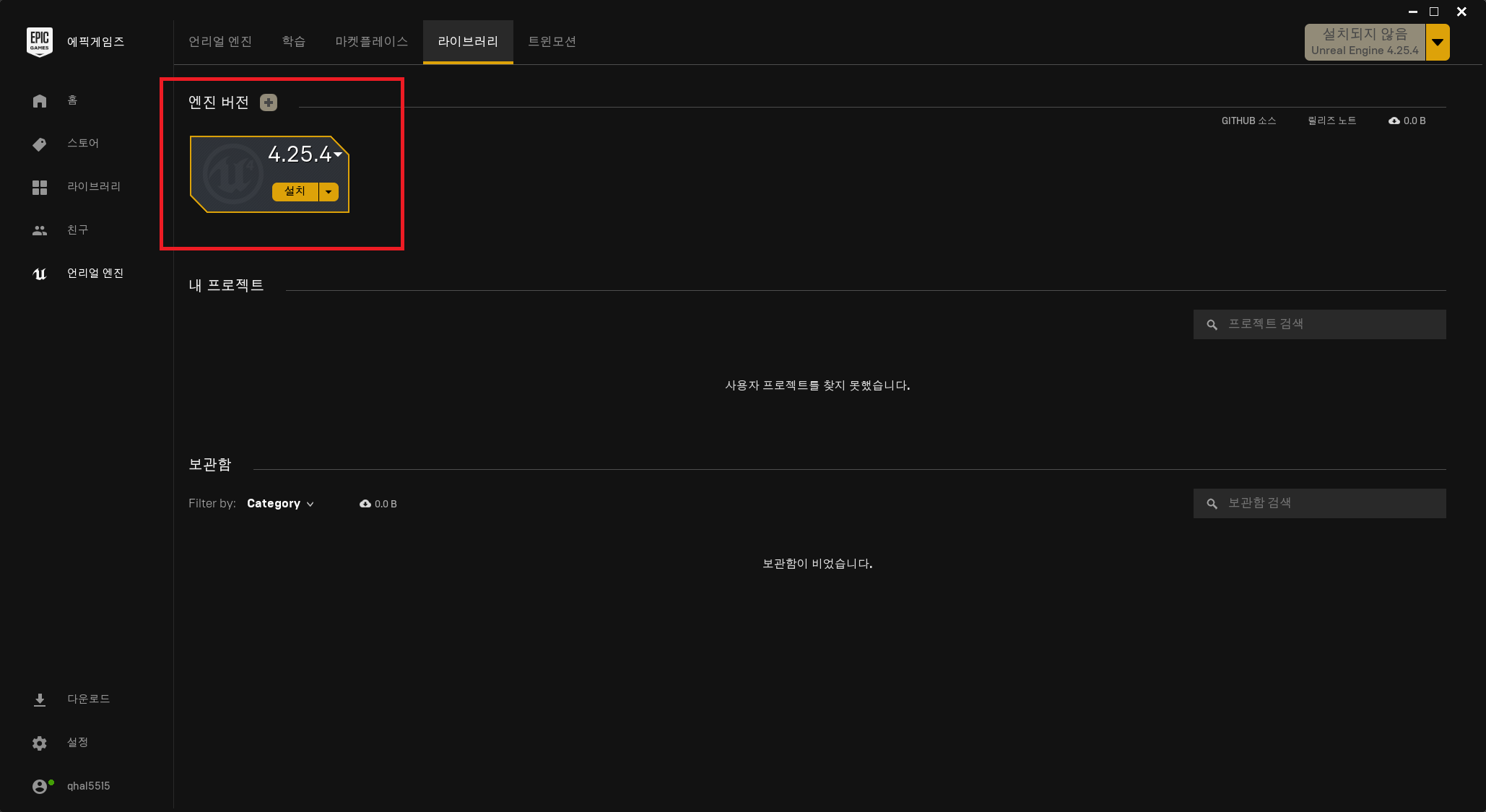The height and width of the screenshot is (812, 1486).
Task: Open the Library (라이브러리) grid icon in sidebar
Action: point(39,188)
